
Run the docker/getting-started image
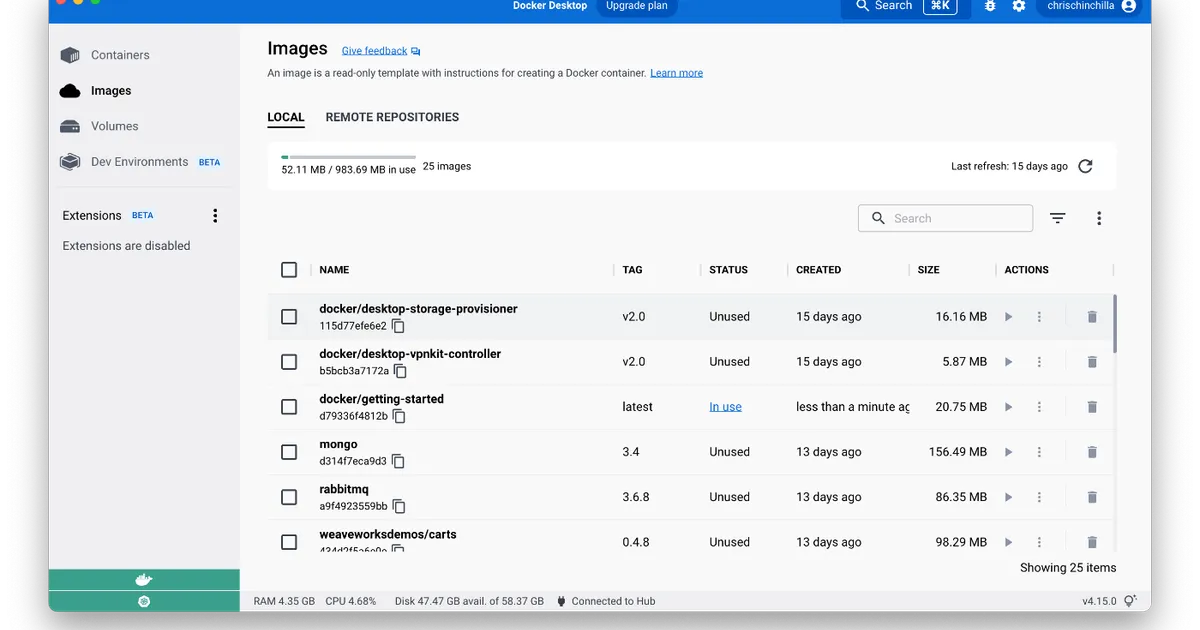pos(1008,407)
